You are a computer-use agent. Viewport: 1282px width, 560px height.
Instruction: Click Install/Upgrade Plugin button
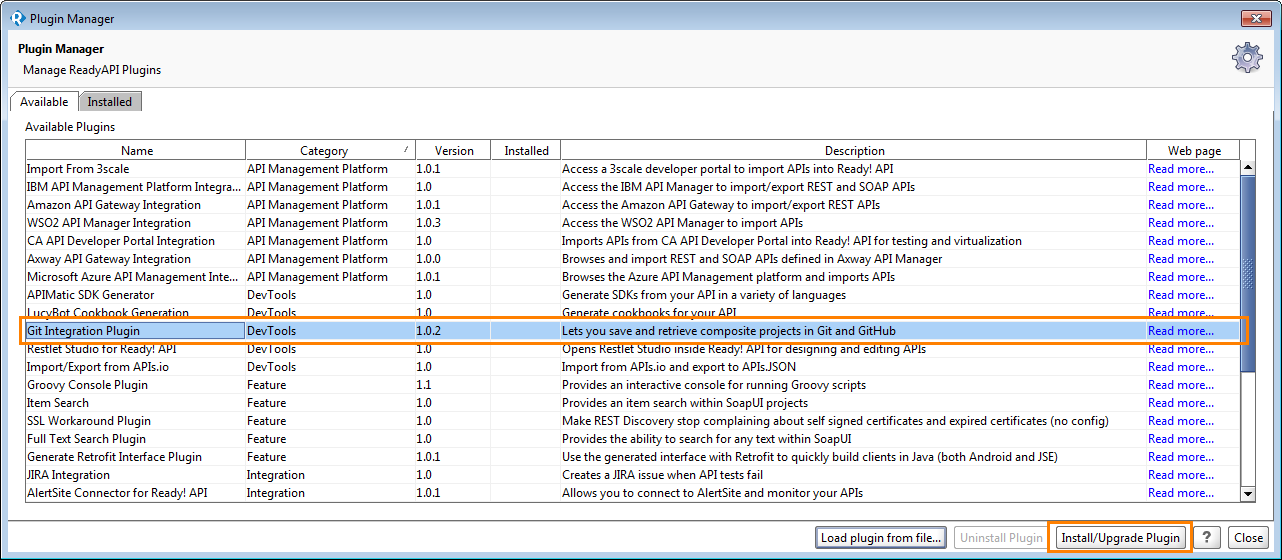coord(1120,538)
